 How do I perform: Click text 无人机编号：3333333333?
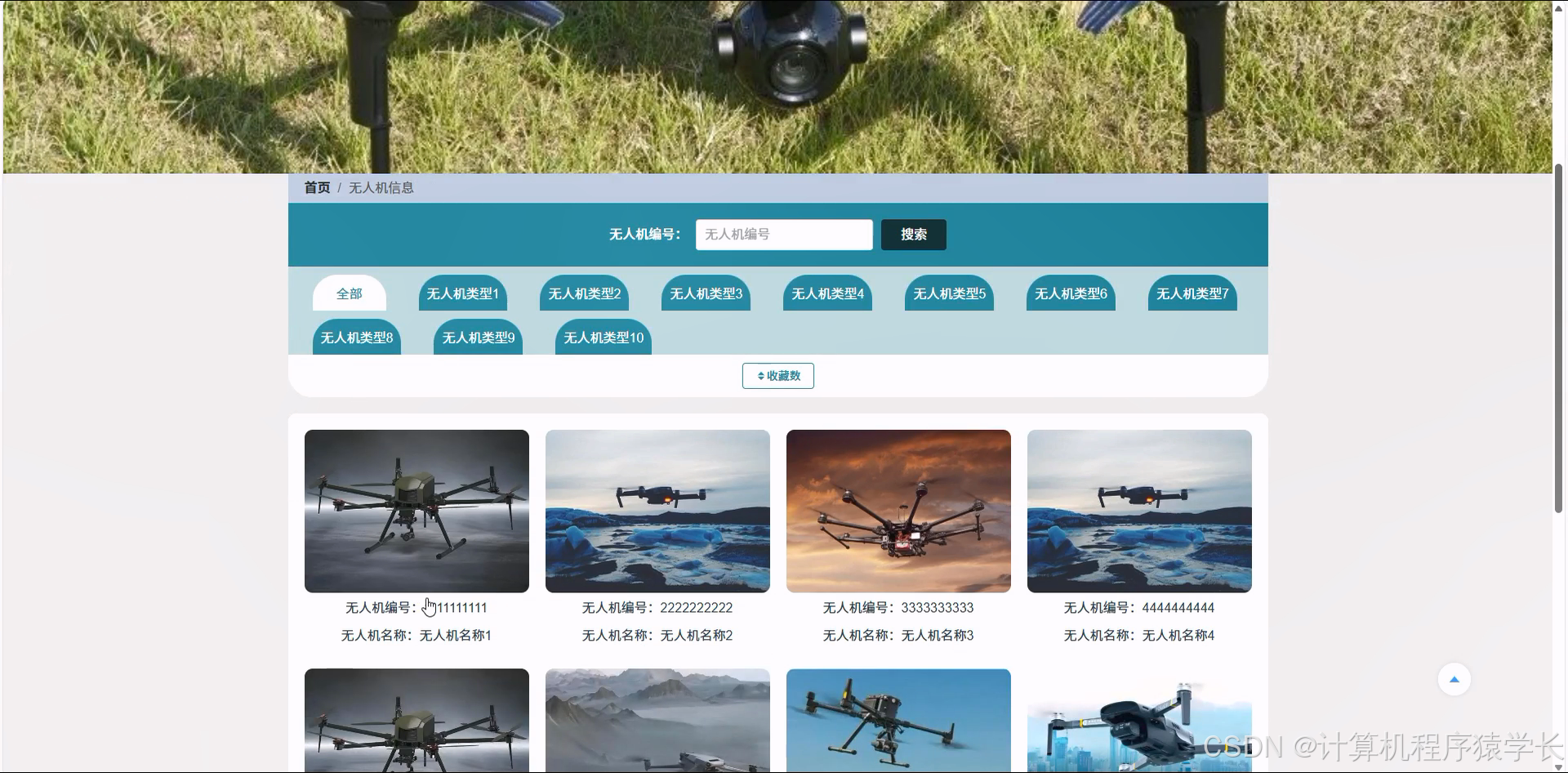click(x=898, y=608)
